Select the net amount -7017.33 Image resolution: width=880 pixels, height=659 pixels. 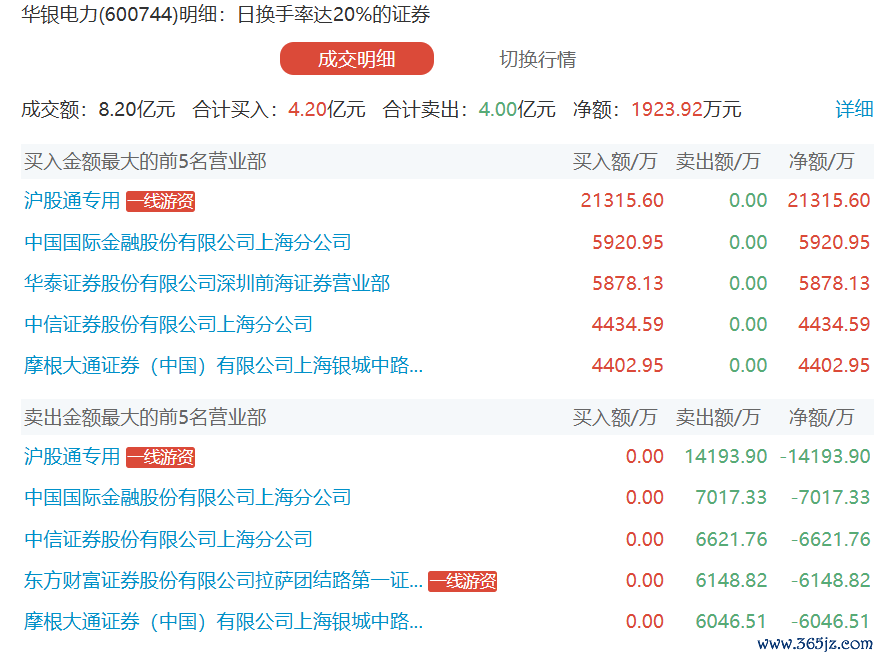click(831, 497)
